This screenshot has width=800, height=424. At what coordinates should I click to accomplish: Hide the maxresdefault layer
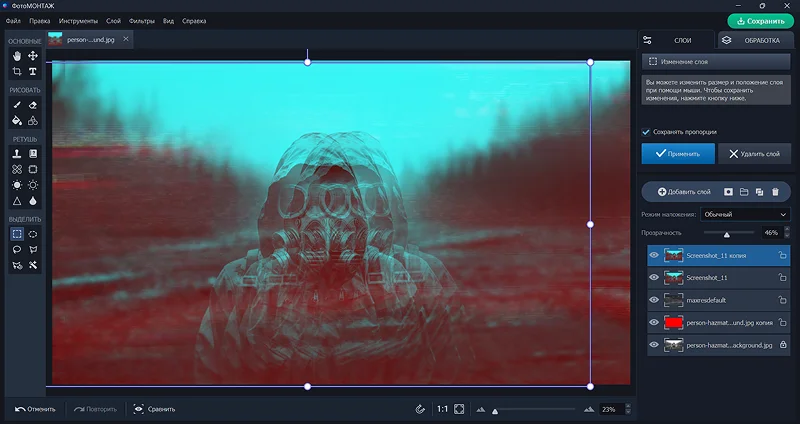point(654,300)
